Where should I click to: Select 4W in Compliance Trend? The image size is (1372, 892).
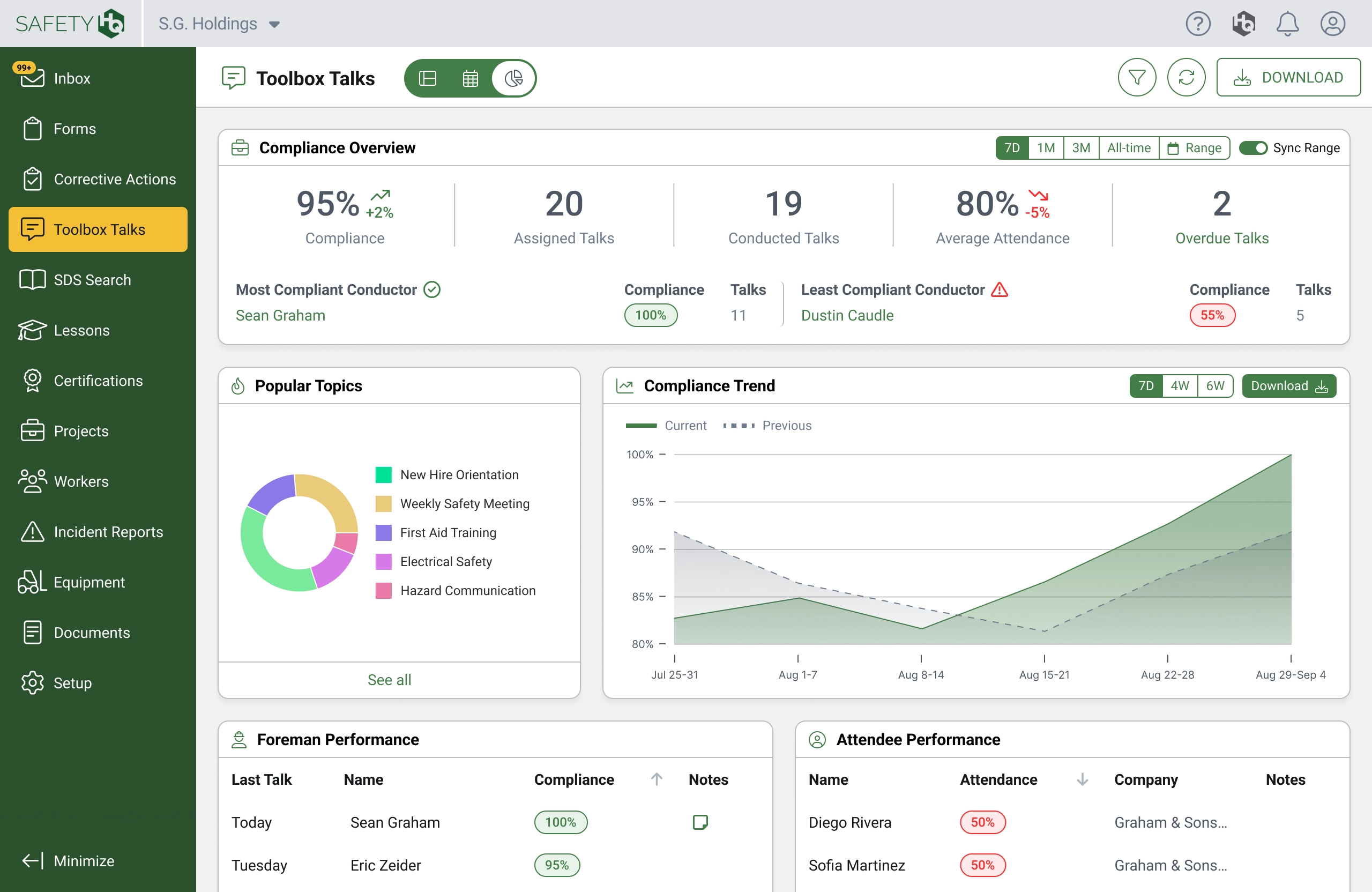1180,386
